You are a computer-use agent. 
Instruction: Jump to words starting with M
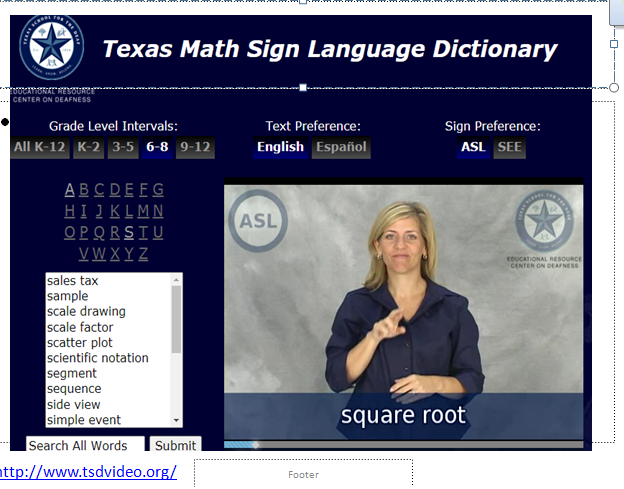[x=143, y=211]
